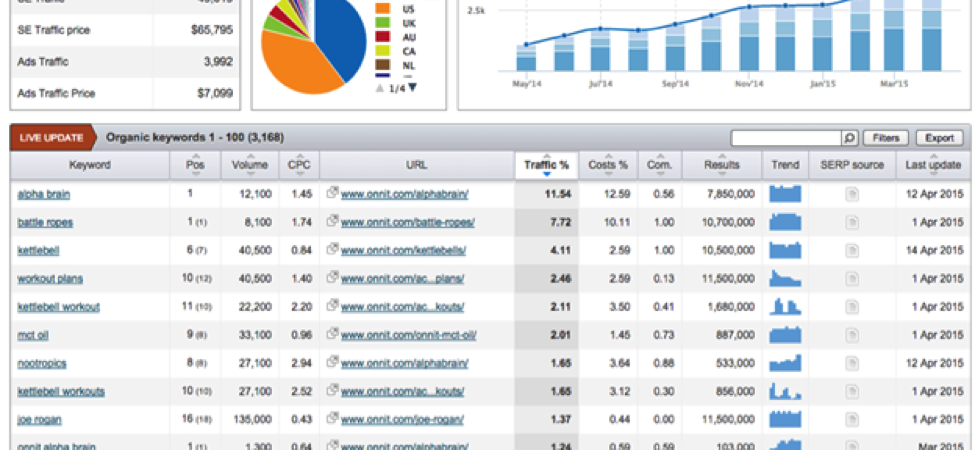Sort table by Volume column
The height and width of the screenshot is (450, 975).
coord(250,165)
